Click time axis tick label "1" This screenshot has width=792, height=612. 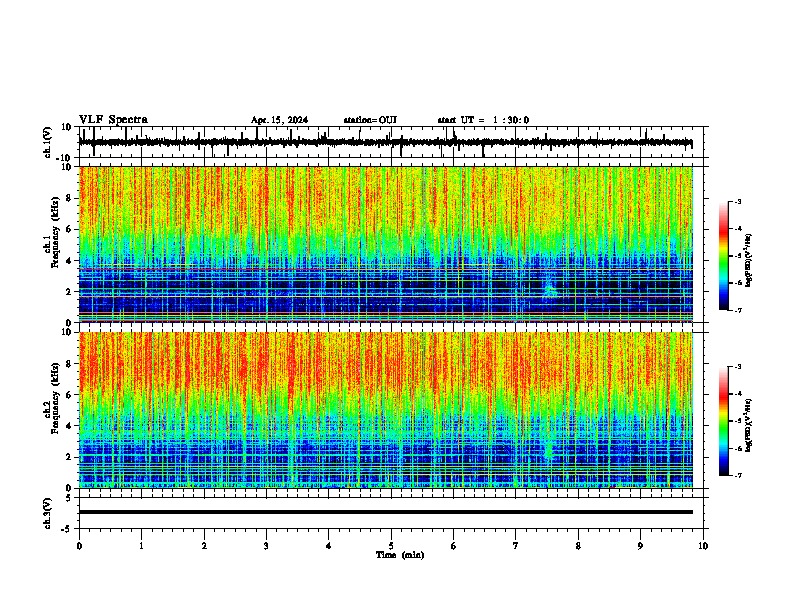[142, 546]
